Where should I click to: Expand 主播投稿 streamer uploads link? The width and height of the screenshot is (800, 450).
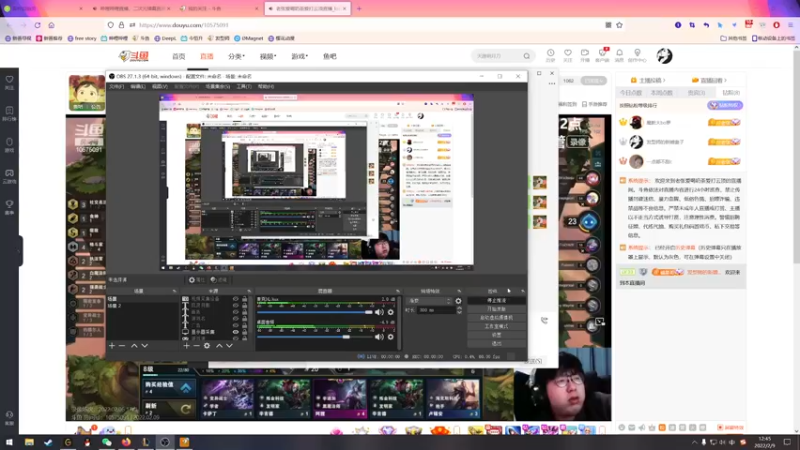tap(648, 80)
